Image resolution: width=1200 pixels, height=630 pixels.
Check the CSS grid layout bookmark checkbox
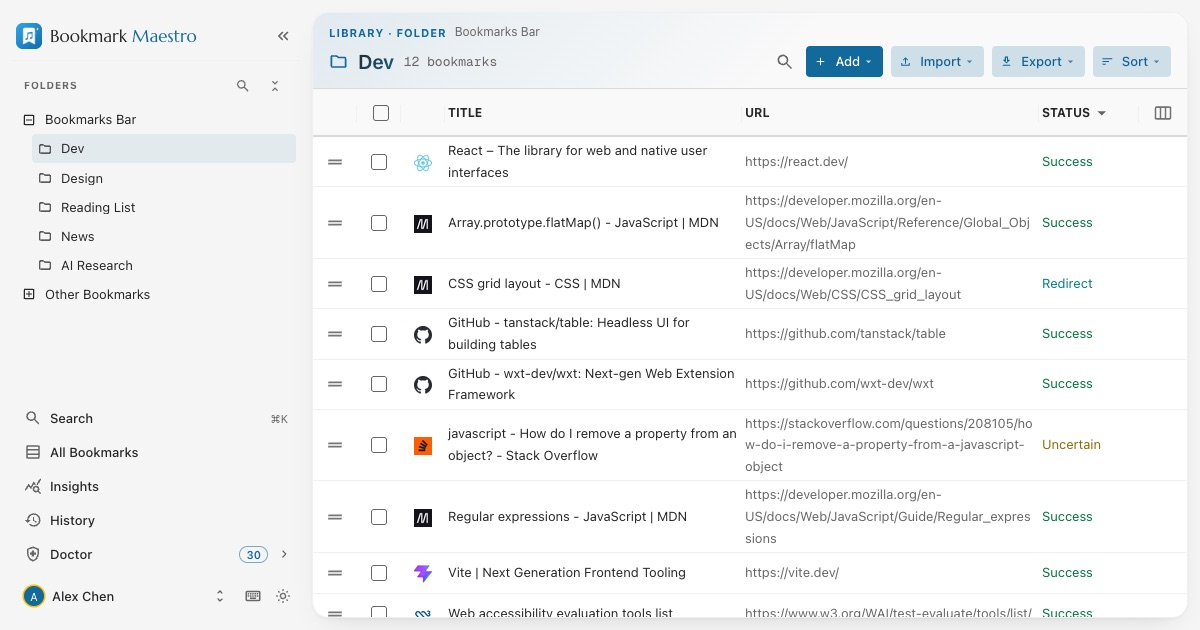[x=379, y=284]
